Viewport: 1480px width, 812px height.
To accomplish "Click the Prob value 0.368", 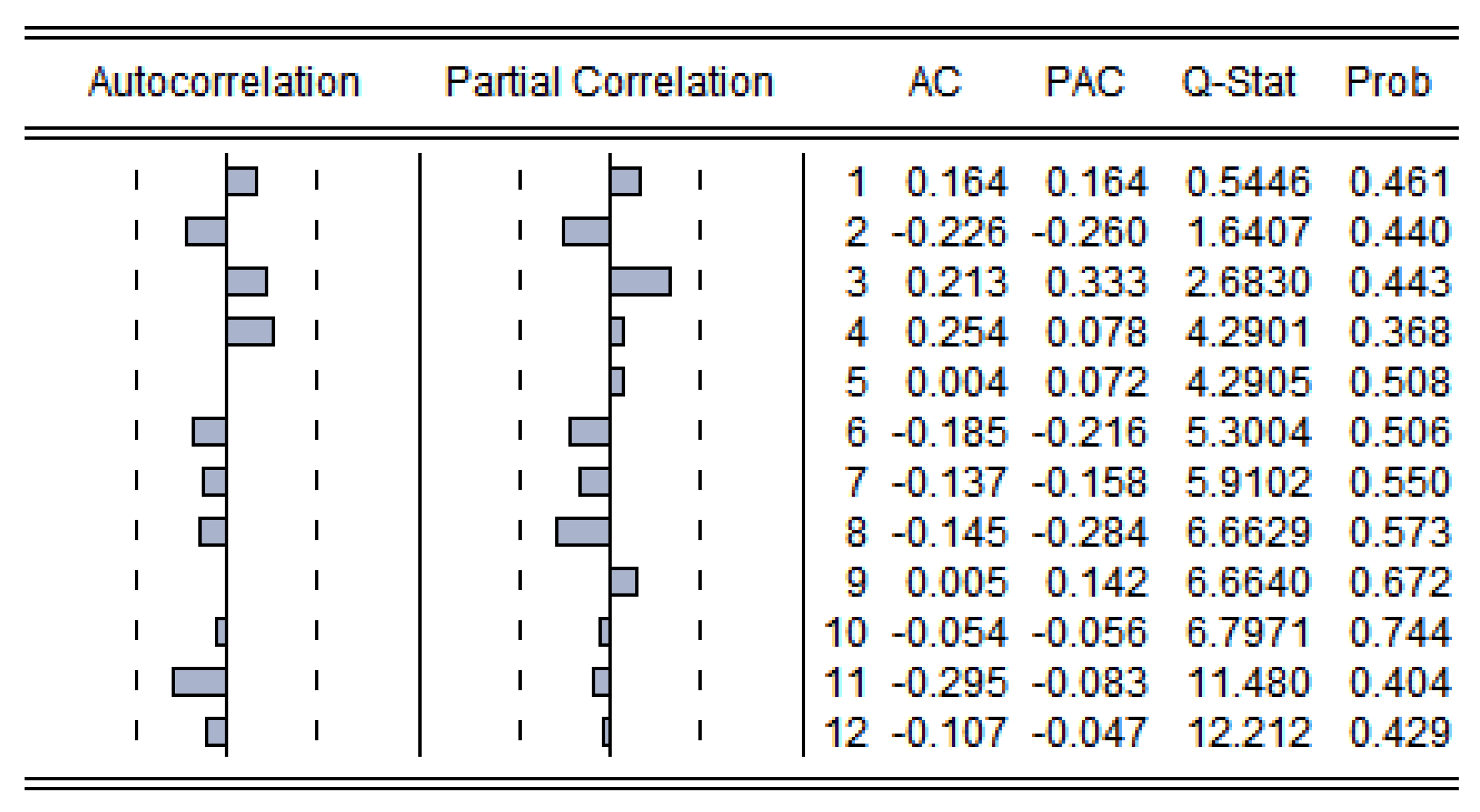I will click(x=1399, y=332).
